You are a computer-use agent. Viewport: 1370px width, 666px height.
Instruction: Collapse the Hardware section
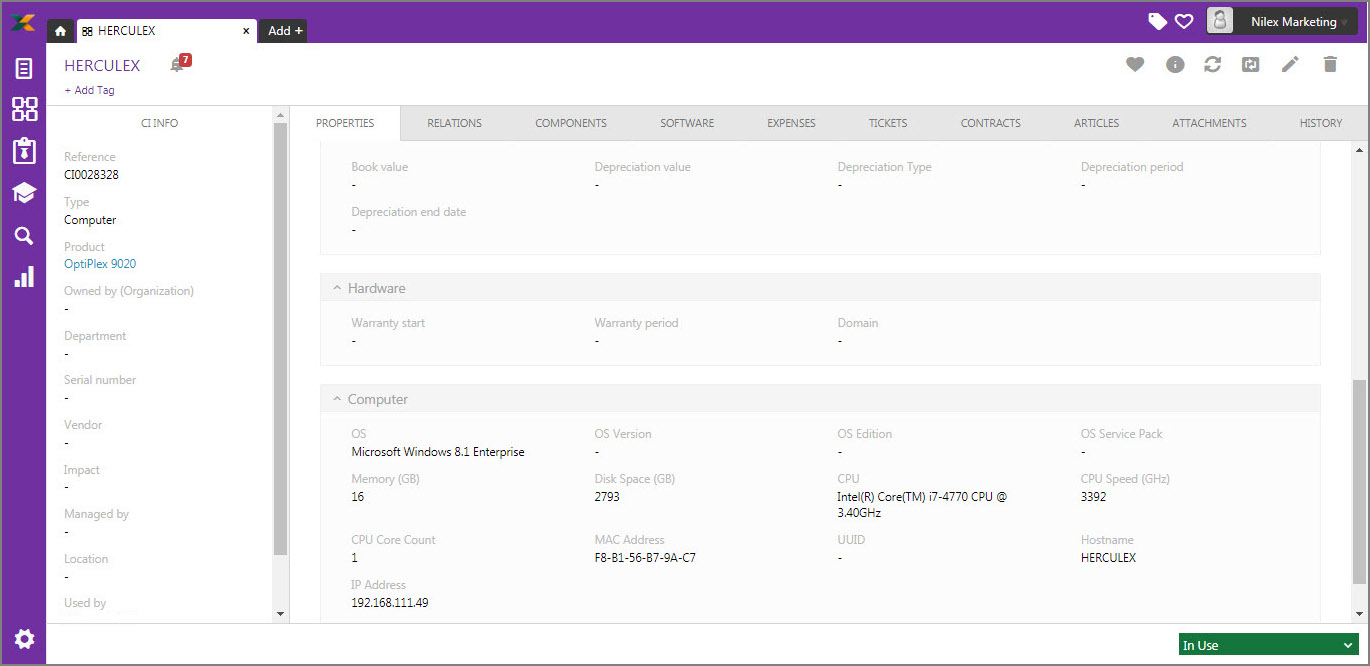pyautogui.click(x=337, y=288)
